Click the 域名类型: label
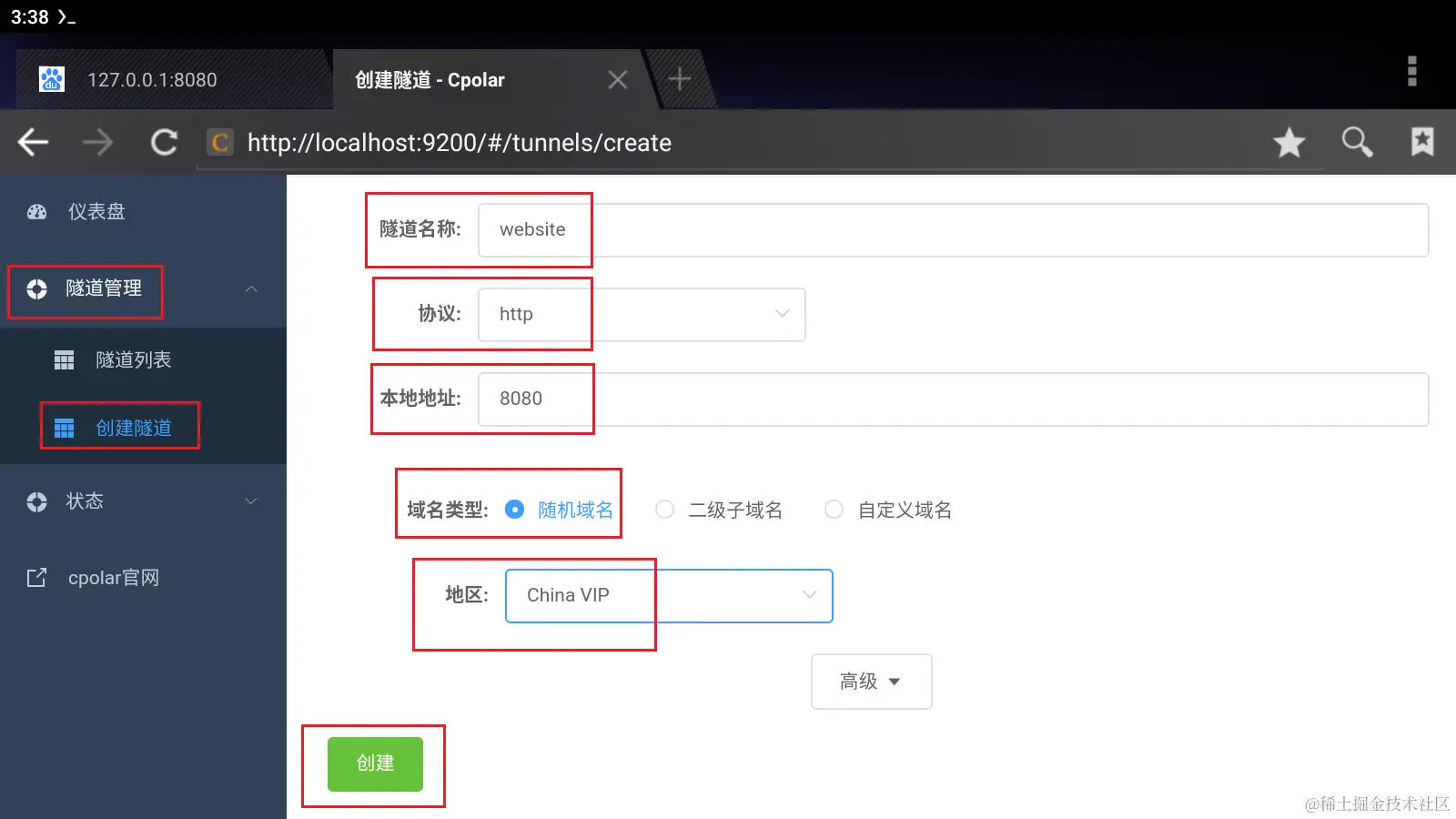Viewport: 1456px width, 819px height. click(448, 510)
